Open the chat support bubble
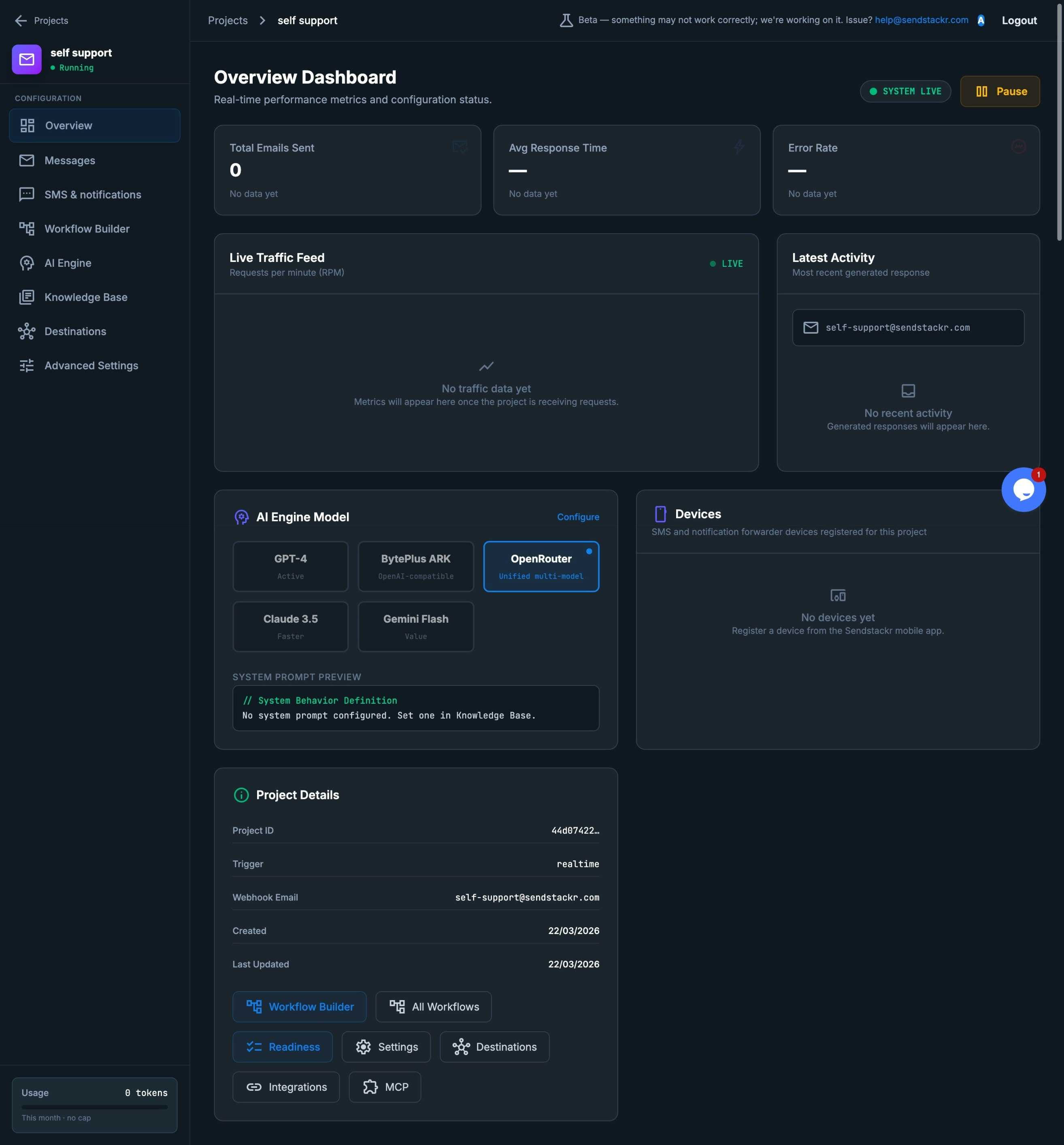The image size is (1064, 1145). (x=1024, y=489)
